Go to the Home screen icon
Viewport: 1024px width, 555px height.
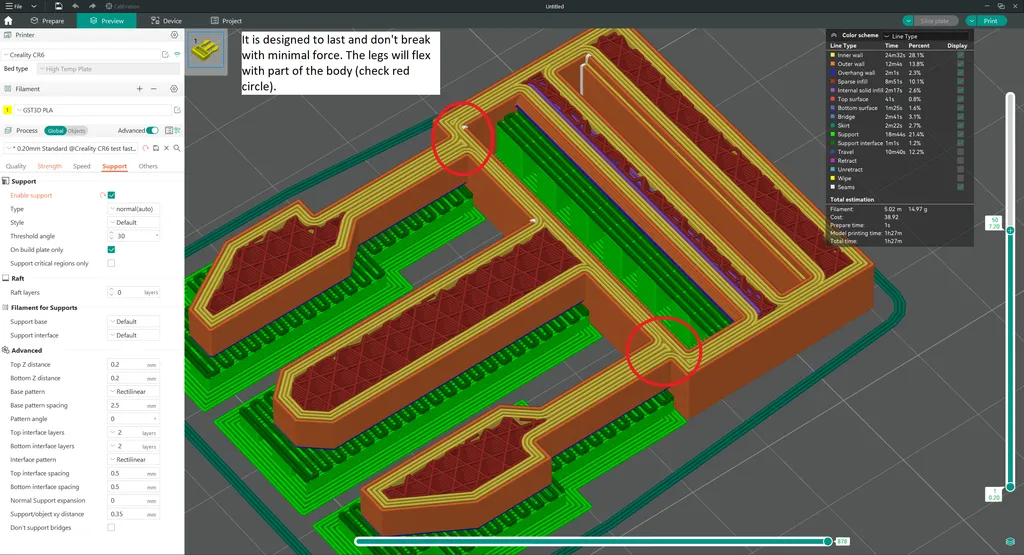(x=8, y=21)
